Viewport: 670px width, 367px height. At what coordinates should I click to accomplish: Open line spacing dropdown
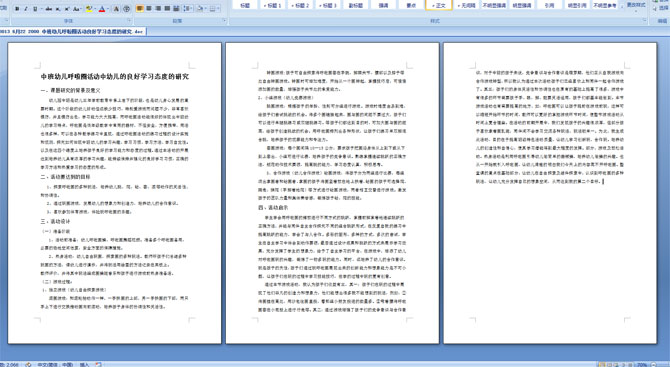coord(188,9)
